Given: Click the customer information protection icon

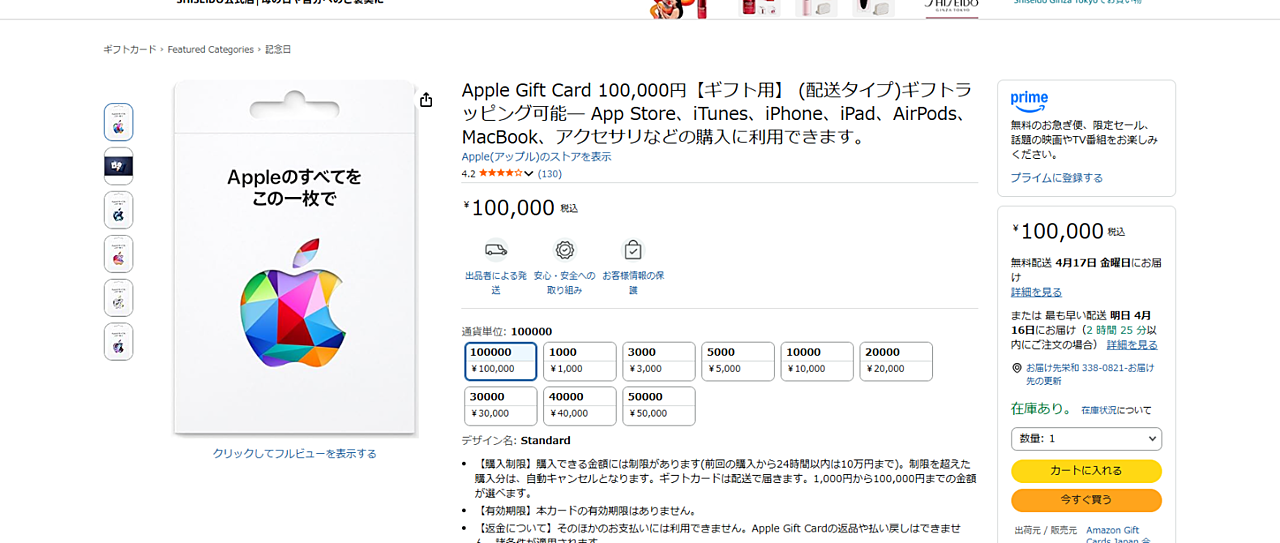Looking at the screenshot, I should coord(633,250).
